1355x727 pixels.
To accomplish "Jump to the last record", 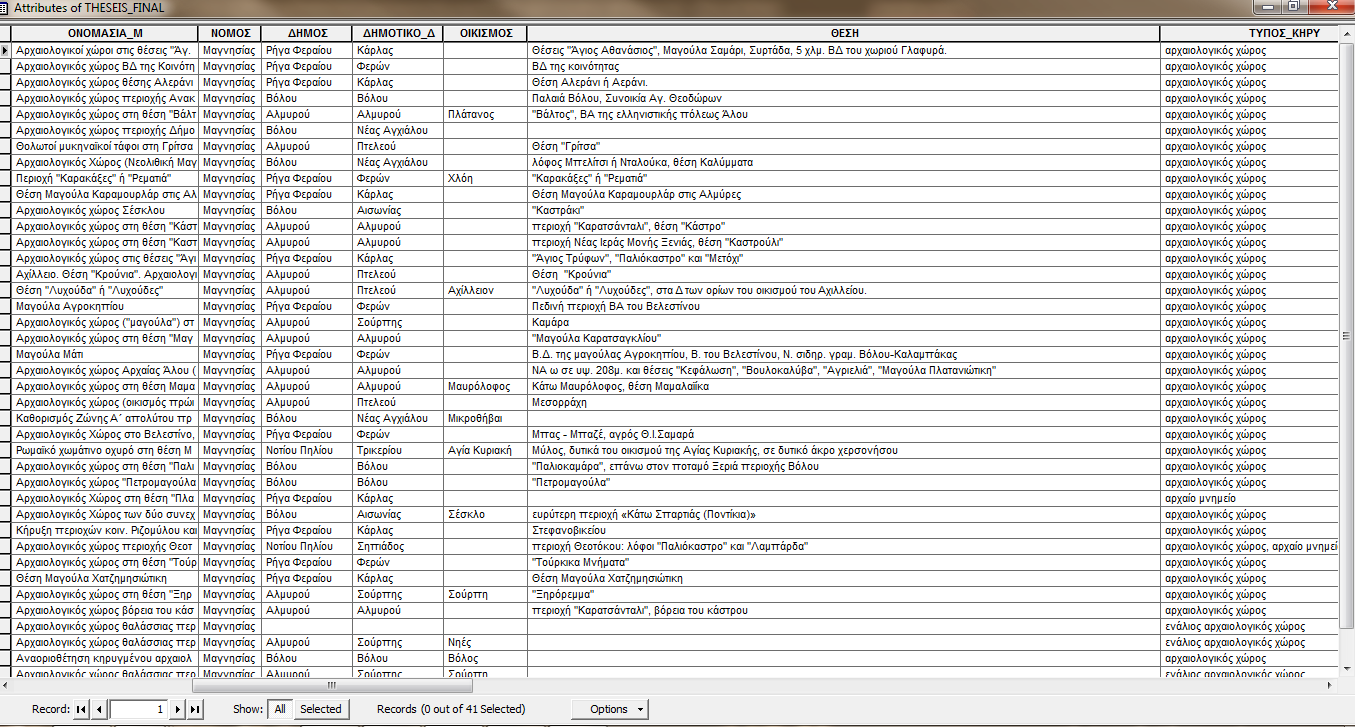I will pyautogui.click(x=195, y=709).
